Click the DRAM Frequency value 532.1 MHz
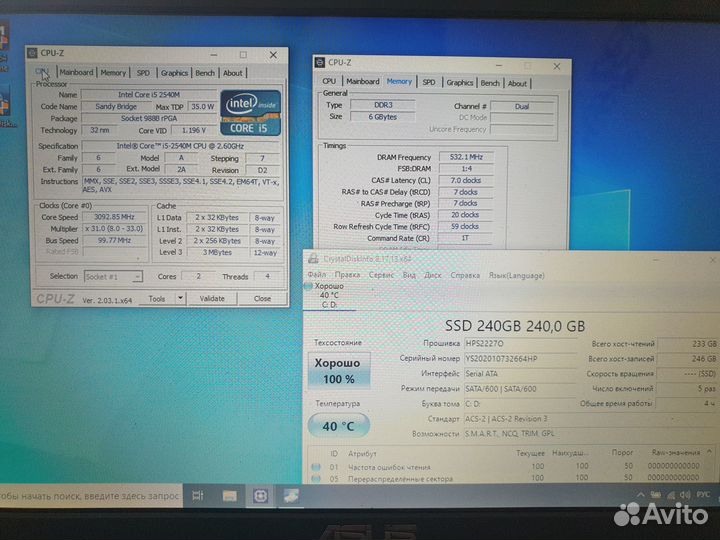The height and width of the screenshot is (540, 720). coord(466,157)
